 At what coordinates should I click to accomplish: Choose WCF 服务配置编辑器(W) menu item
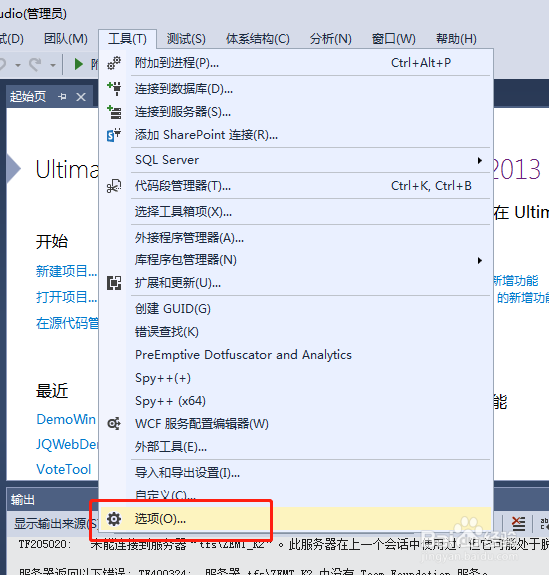point(296,424)
